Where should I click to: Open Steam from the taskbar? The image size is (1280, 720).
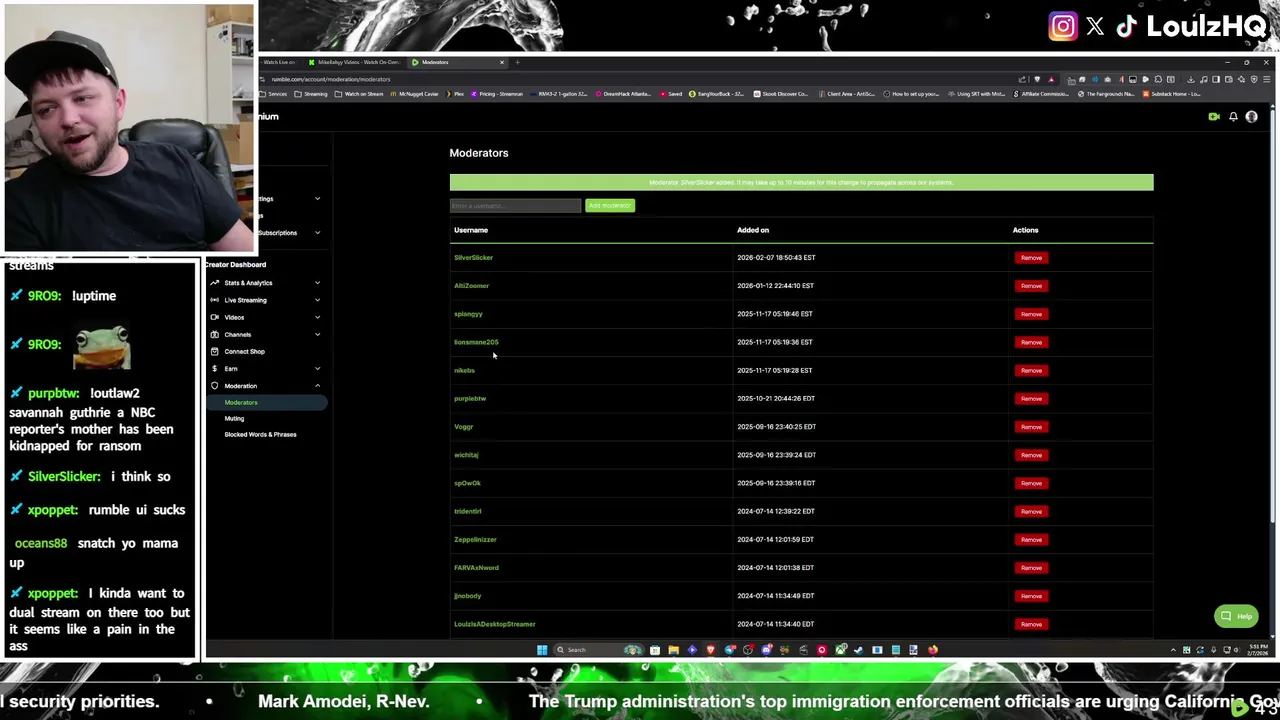[858, 650]
